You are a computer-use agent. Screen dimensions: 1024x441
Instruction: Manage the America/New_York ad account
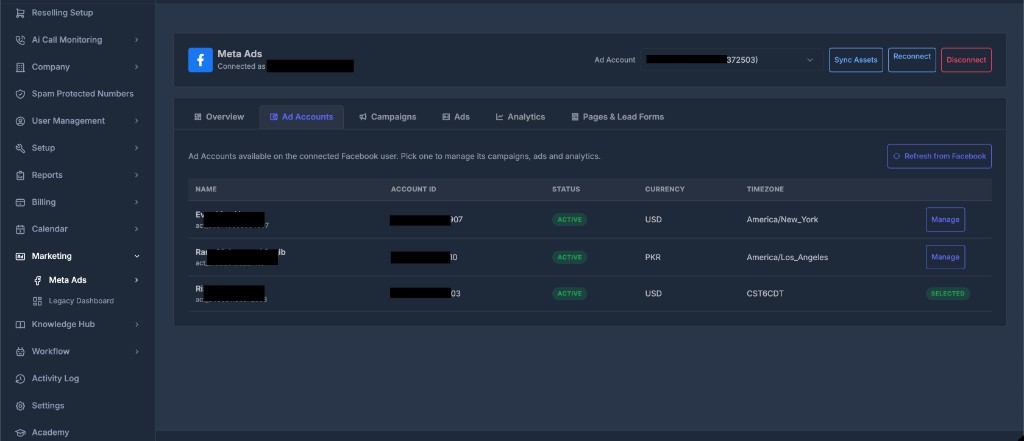(x=945, y=220)
